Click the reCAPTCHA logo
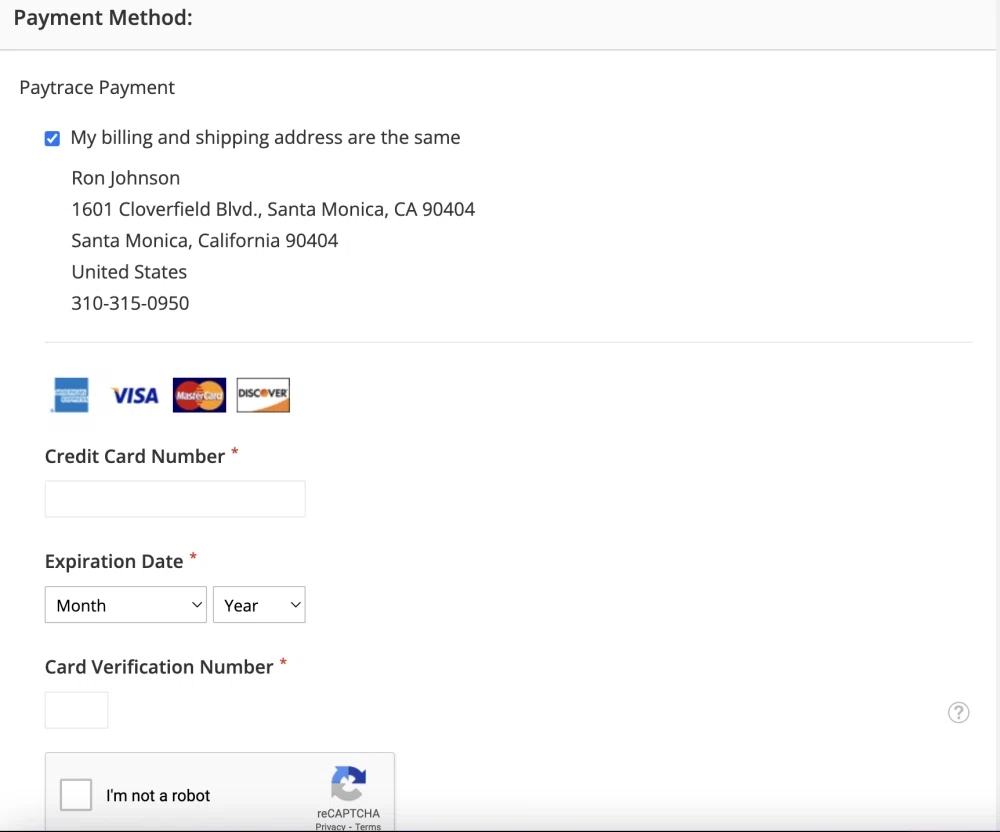 (348, 784)
